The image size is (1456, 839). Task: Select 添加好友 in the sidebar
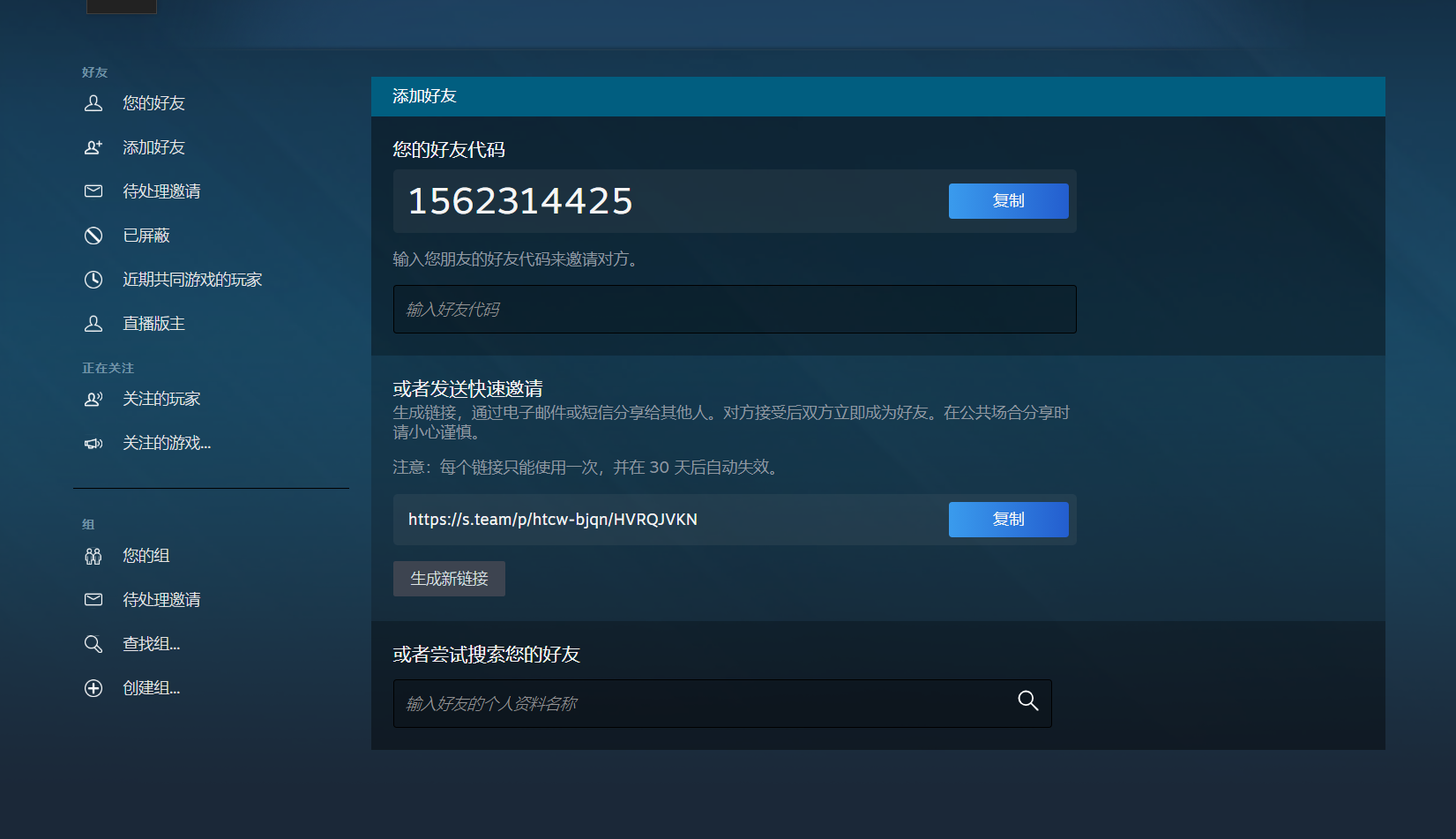pos(153,147)
